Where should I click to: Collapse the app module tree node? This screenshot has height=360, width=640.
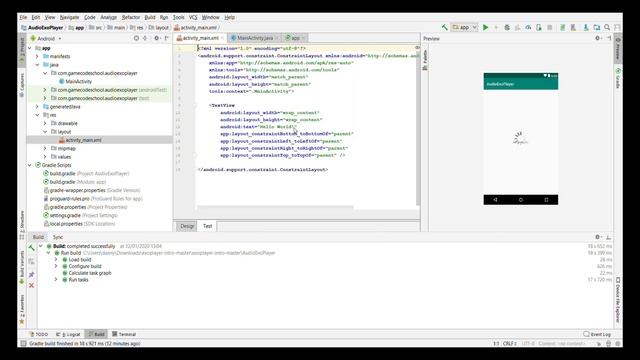click(30, 48)
